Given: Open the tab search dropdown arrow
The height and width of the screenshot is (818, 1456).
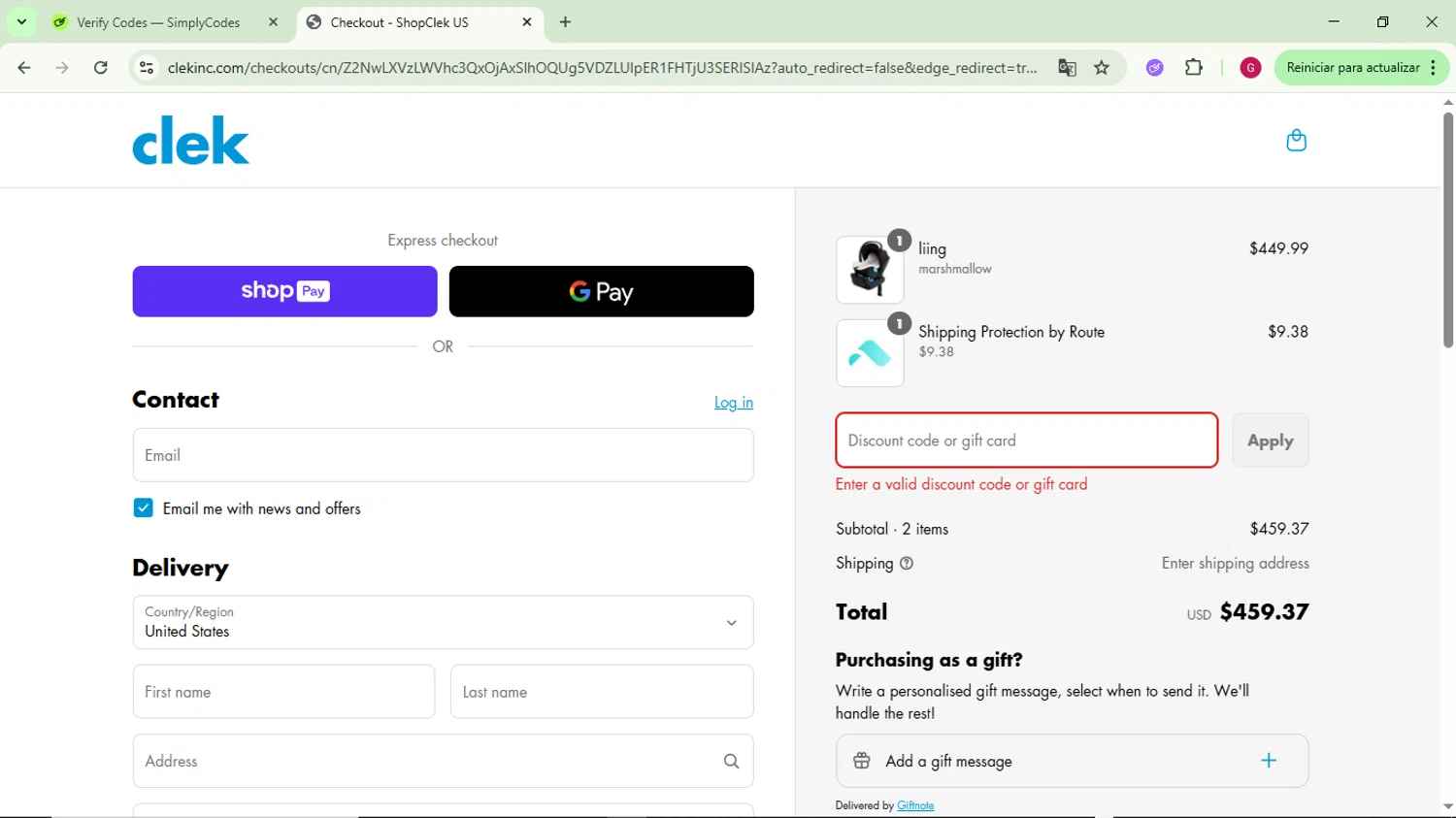Looking at the screenshot, I should (21, 21).
